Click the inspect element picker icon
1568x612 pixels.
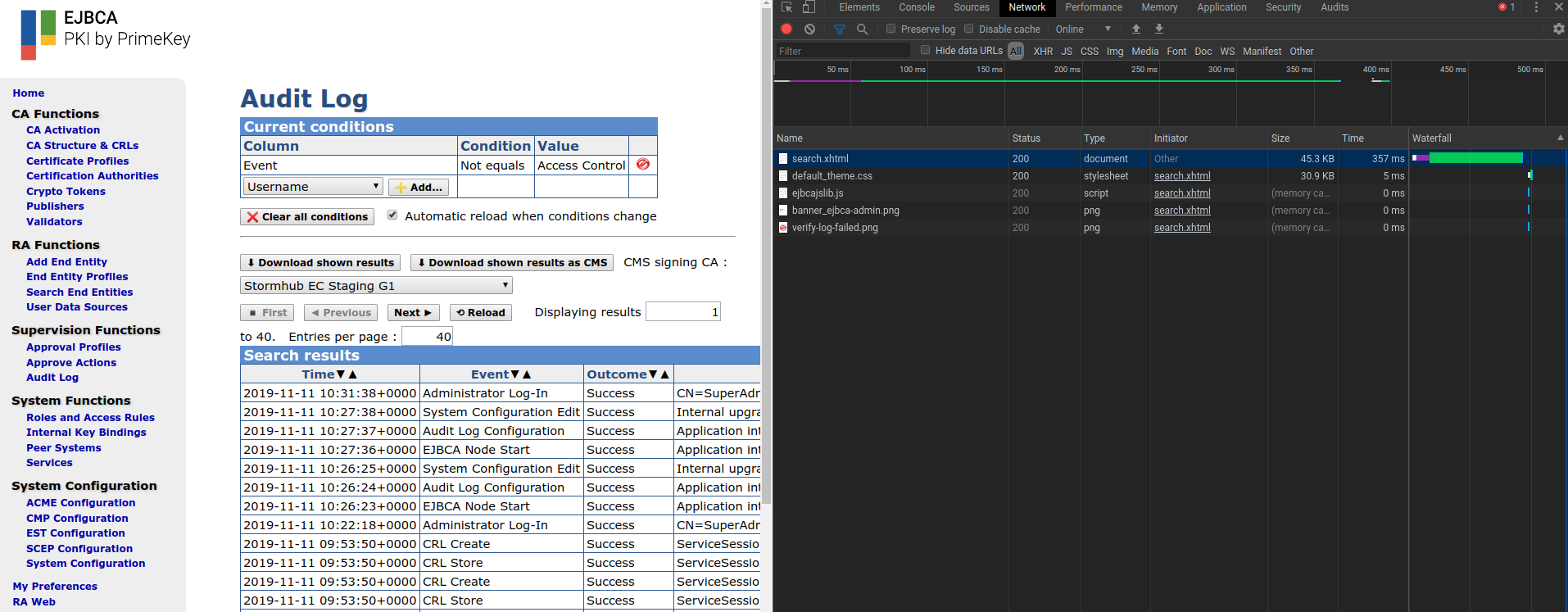click(787, 7)
